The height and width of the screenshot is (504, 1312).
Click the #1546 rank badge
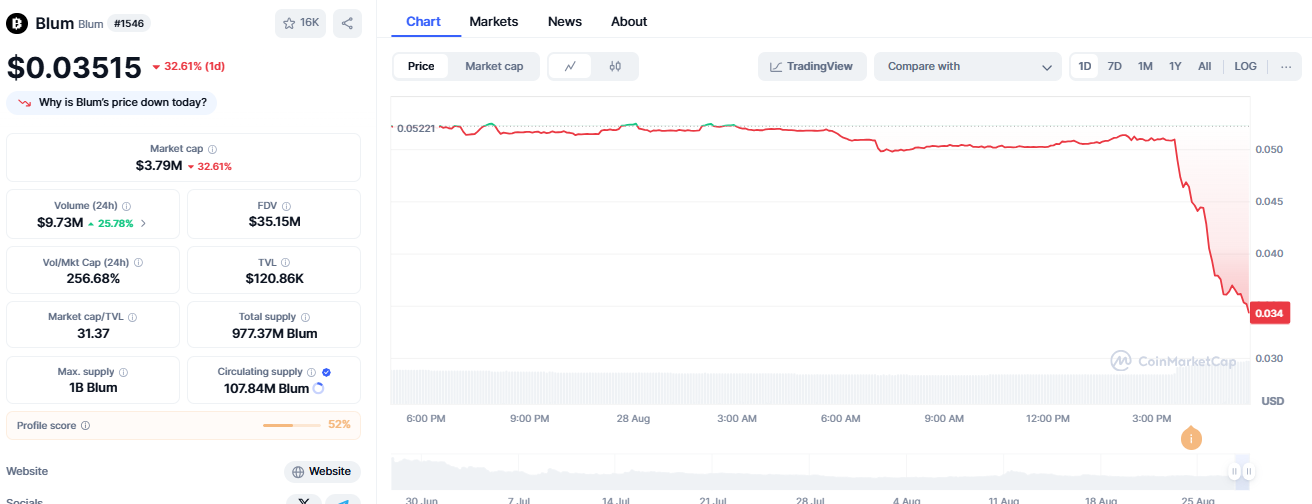(x=129, y=23)
